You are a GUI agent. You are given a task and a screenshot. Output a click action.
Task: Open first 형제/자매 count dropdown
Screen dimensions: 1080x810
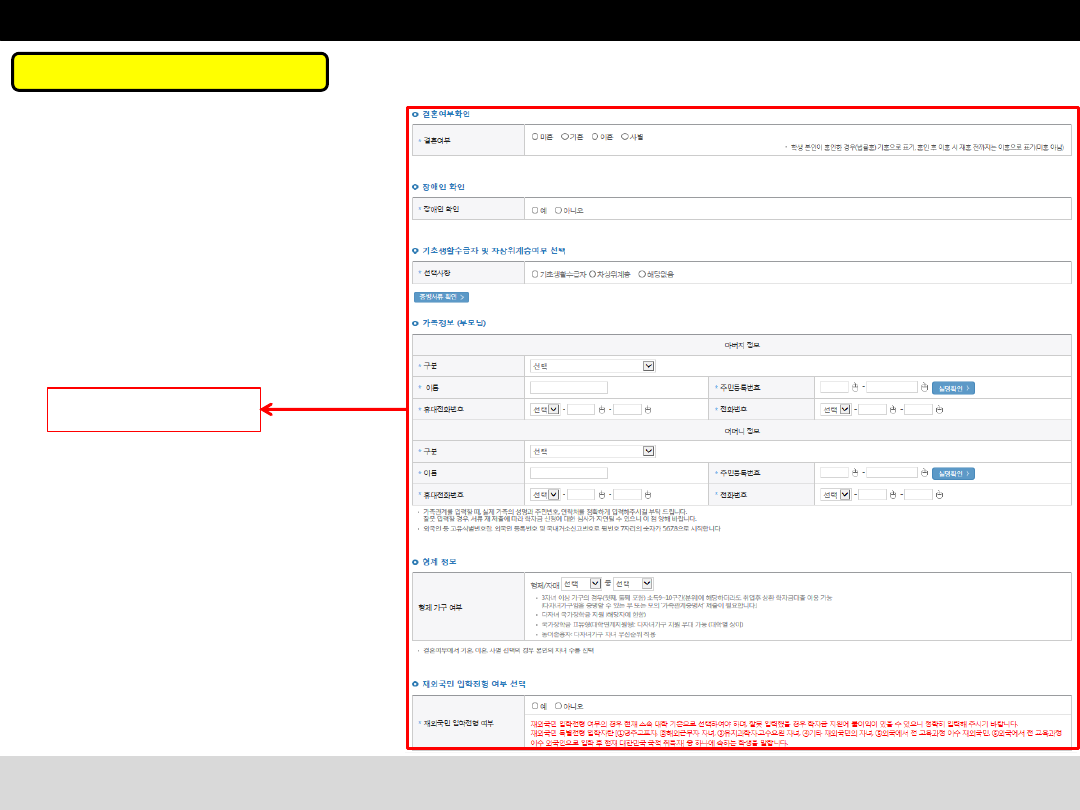(581, 583)
